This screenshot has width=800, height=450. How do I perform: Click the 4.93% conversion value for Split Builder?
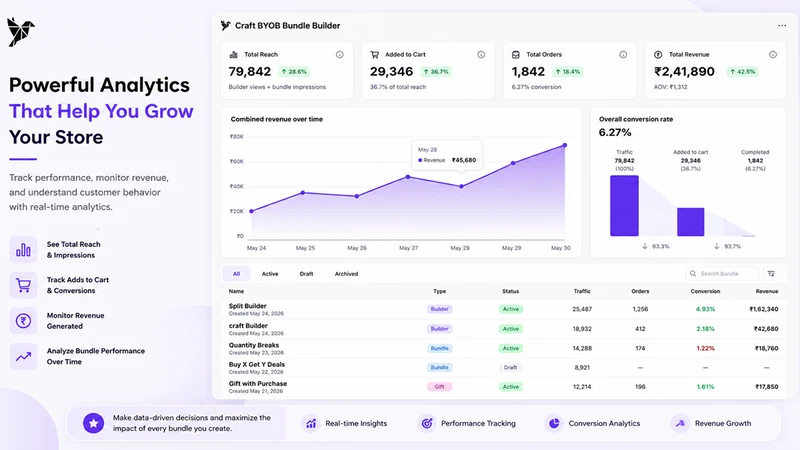click(705, 309)
